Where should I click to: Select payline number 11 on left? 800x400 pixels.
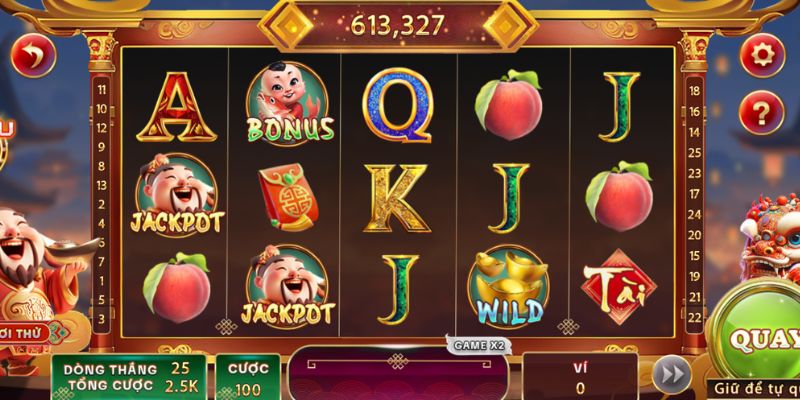[x=102, y=90]
